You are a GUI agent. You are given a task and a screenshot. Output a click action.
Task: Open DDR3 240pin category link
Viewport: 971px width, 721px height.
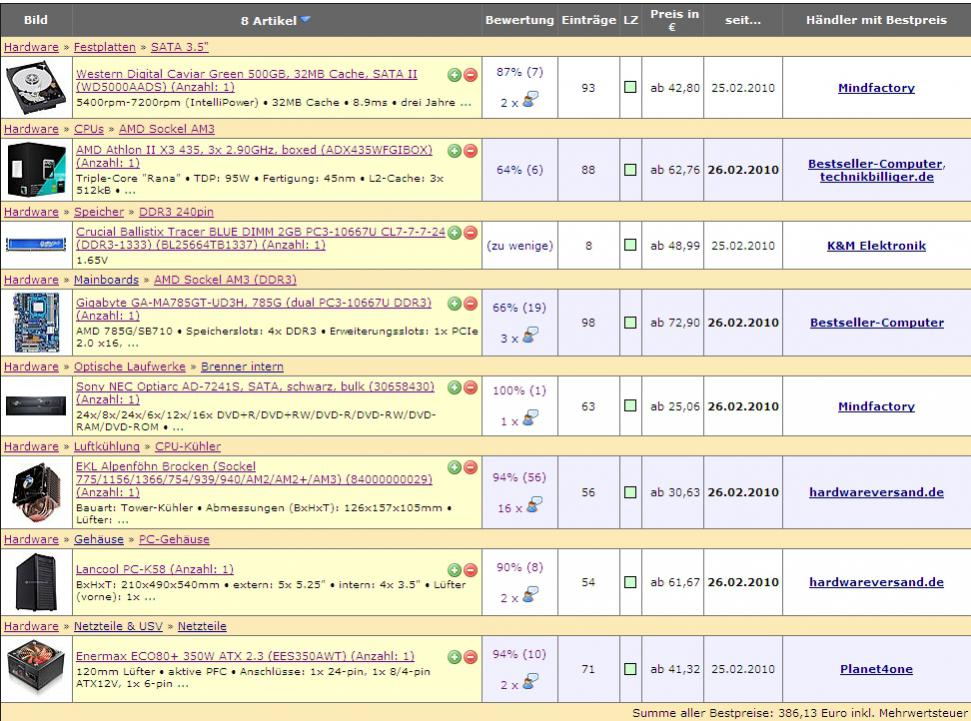[x=176, y=212]
